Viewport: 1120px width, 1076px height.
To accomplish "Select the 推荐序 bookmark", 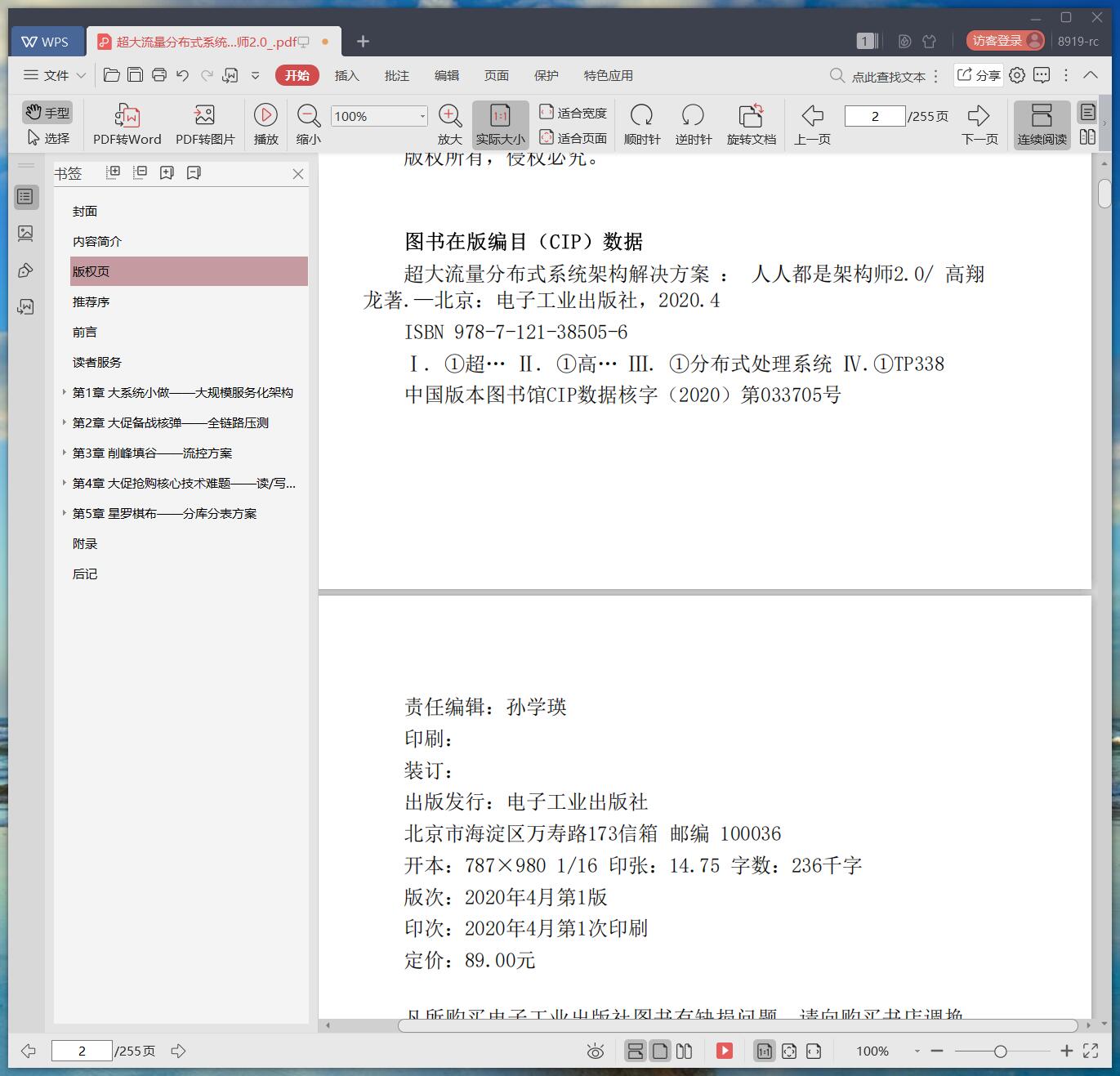I will [x=91, y=301].
